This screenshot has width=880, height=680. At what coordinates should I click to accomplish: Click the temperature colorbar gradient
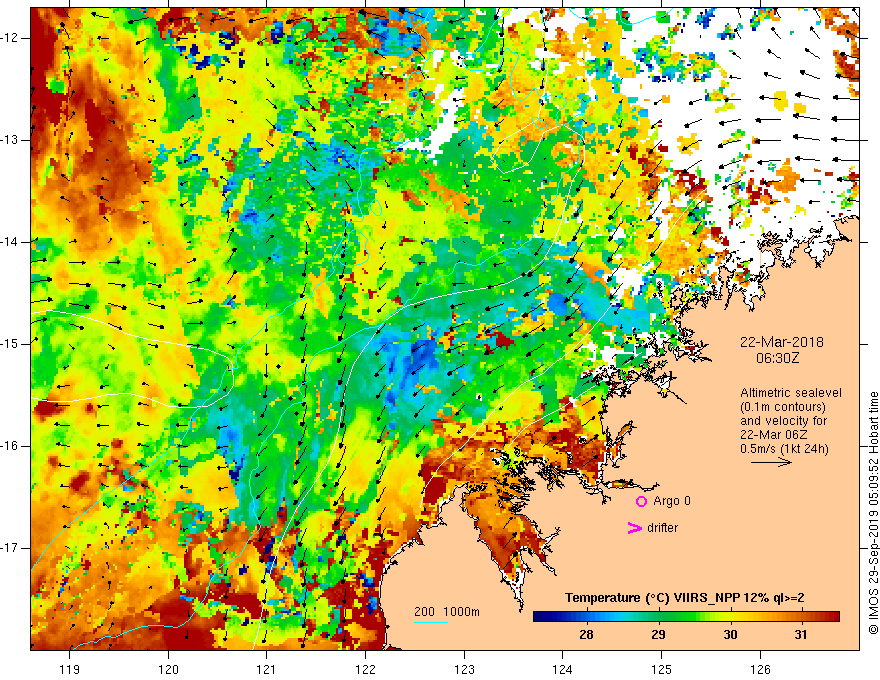pyautogui.click(x=686, y=617)
